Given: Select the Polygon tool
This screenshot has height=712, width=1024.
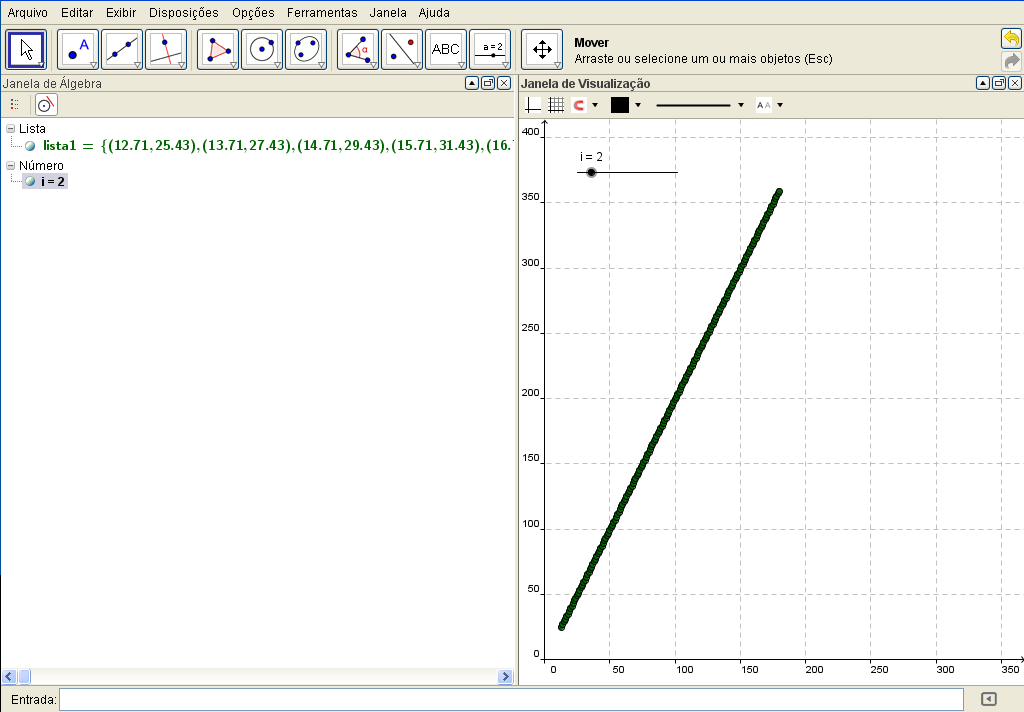Looking at the screenshot, I should 218,49.
